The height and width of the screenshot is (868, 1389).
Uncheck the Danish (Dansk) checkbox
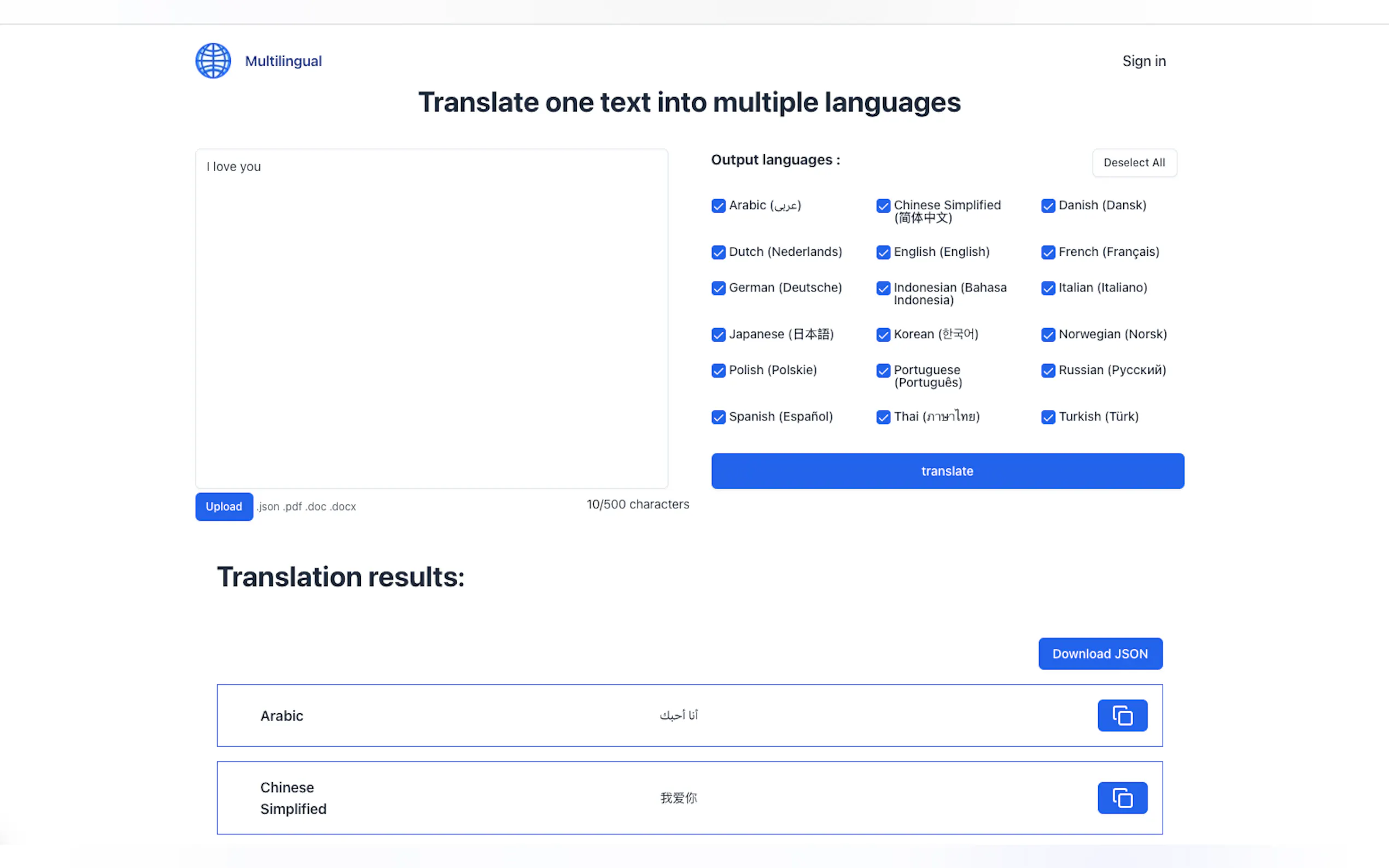coord(1048,206)
